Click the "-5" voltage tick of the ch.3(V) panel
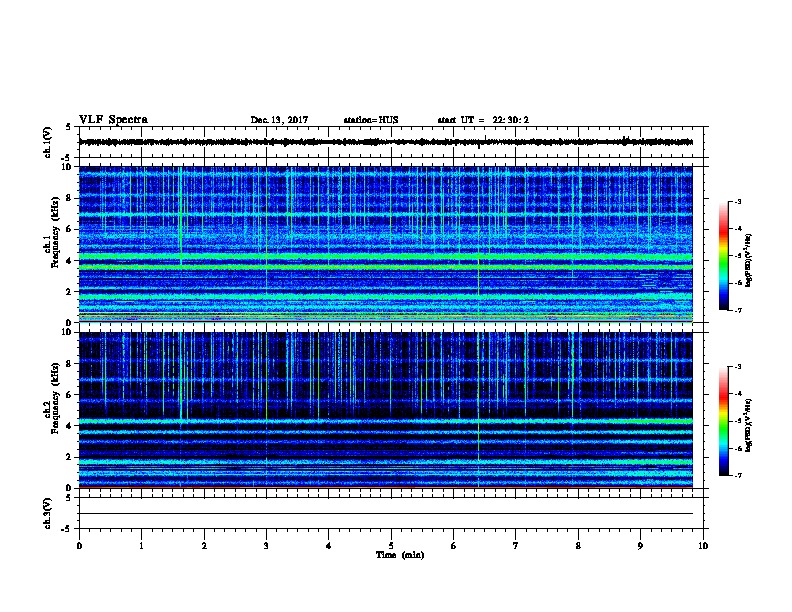The image size is (792, 612). [66, 529]
